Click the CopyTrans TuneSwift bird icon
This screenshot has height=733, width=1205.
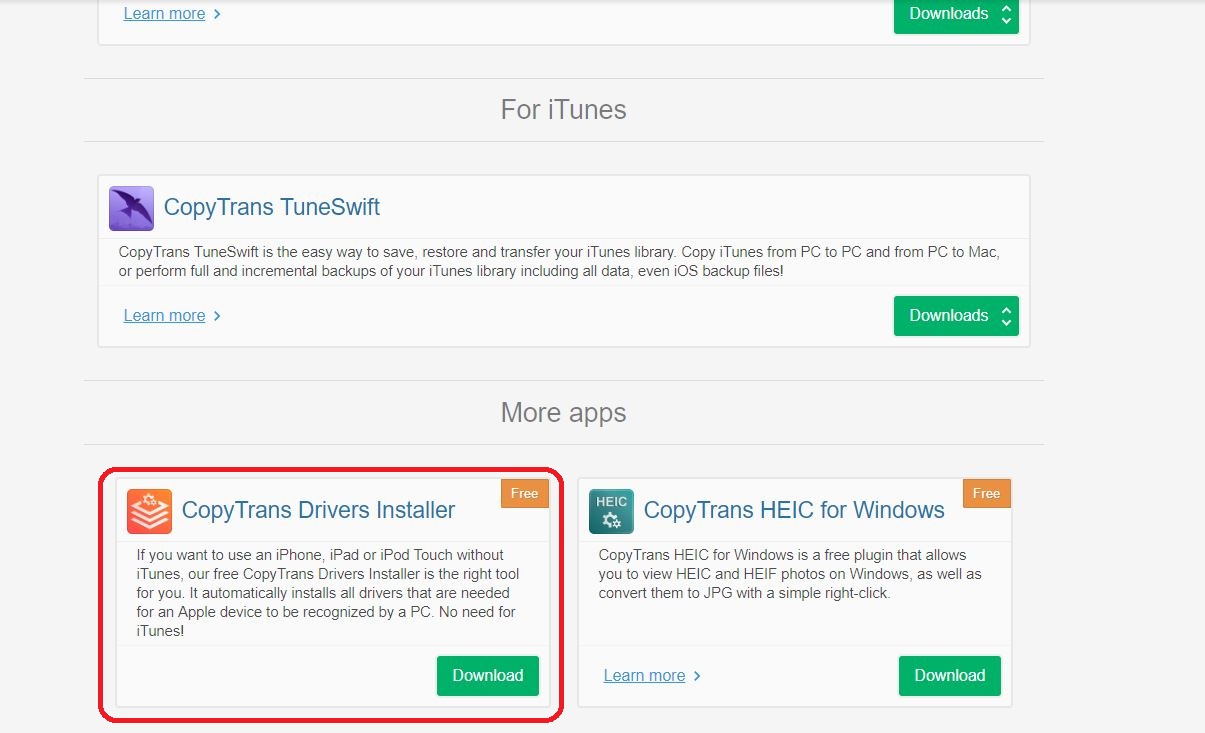[131, 208]
